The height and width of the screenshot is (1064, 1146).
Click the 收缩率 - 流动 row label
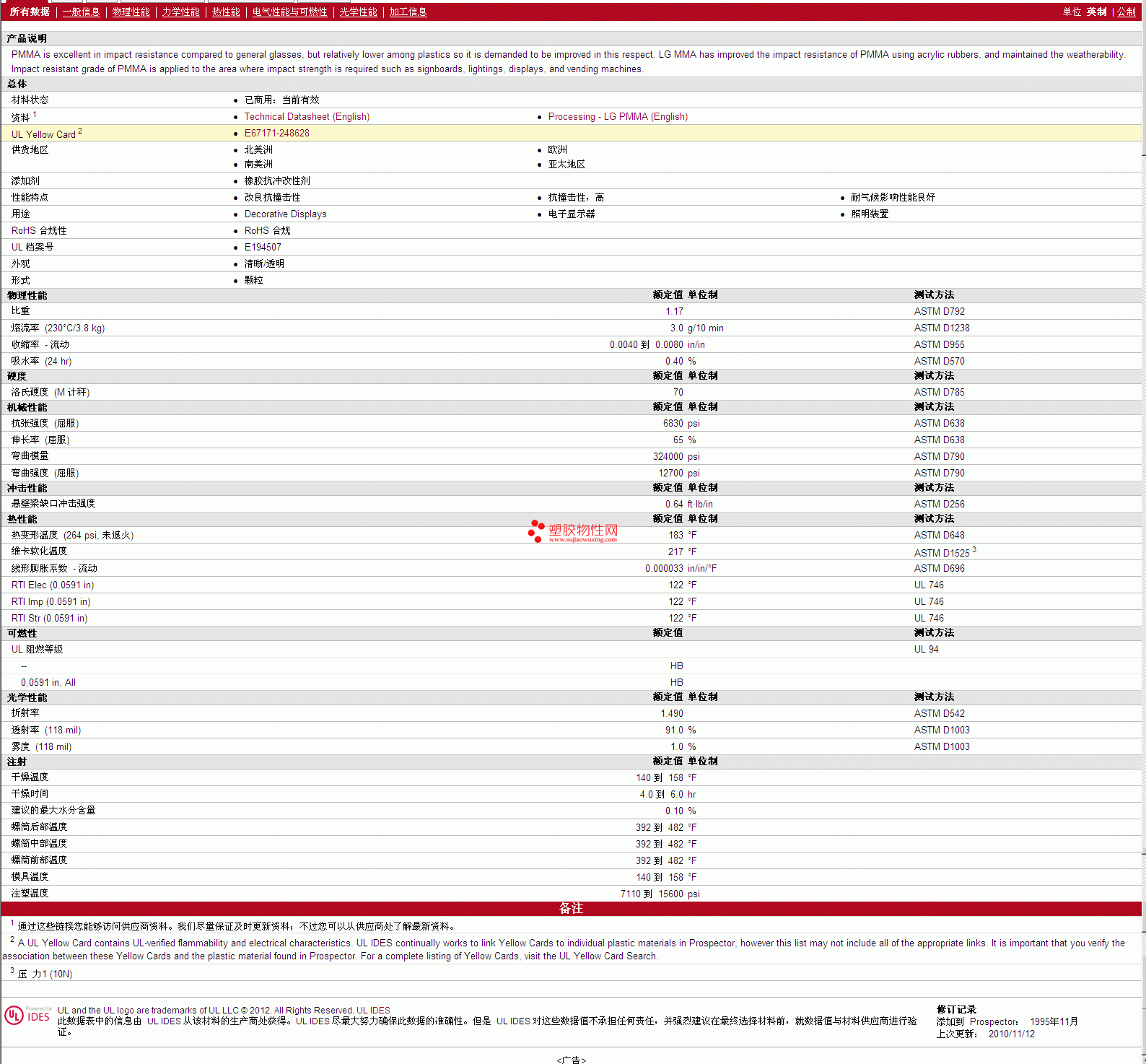[40, 344]
